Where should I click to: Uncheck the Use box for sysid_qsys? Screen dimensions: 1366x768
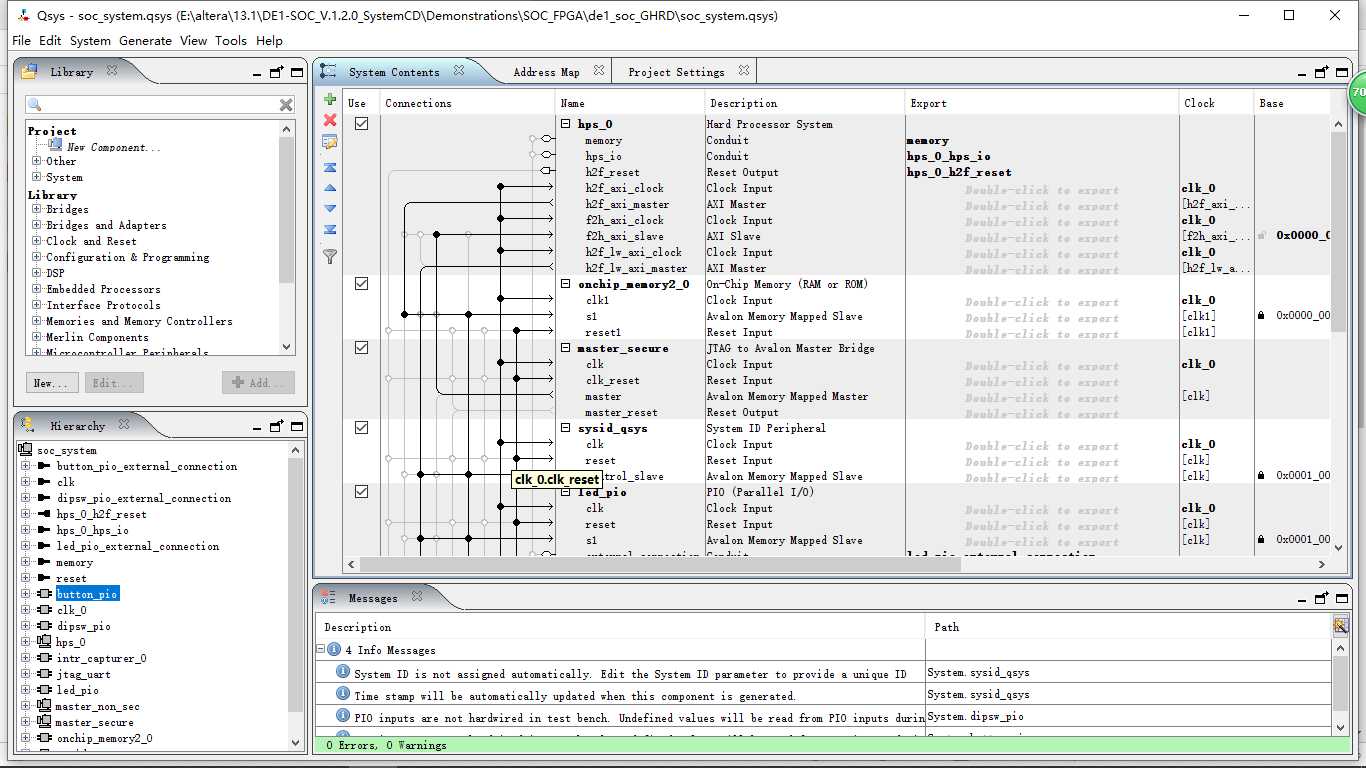[x=361, y=428]
